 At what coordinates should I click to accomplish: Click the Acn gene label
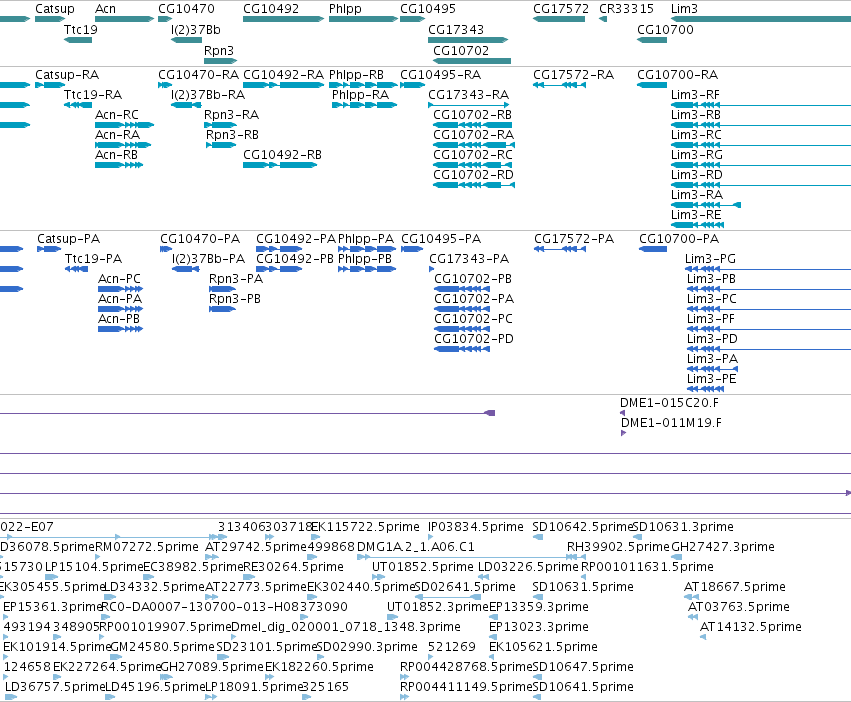pos(105,9)
